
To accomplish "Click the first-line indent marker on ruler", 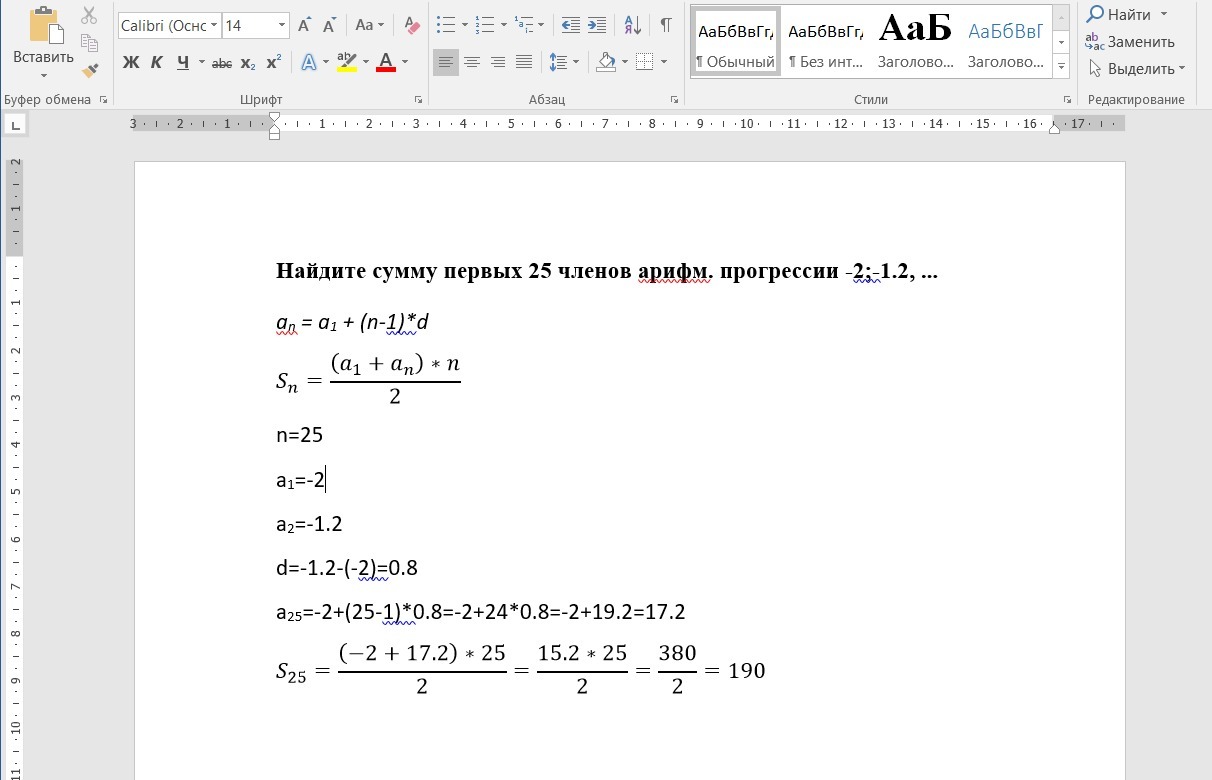I will [275, 119].
